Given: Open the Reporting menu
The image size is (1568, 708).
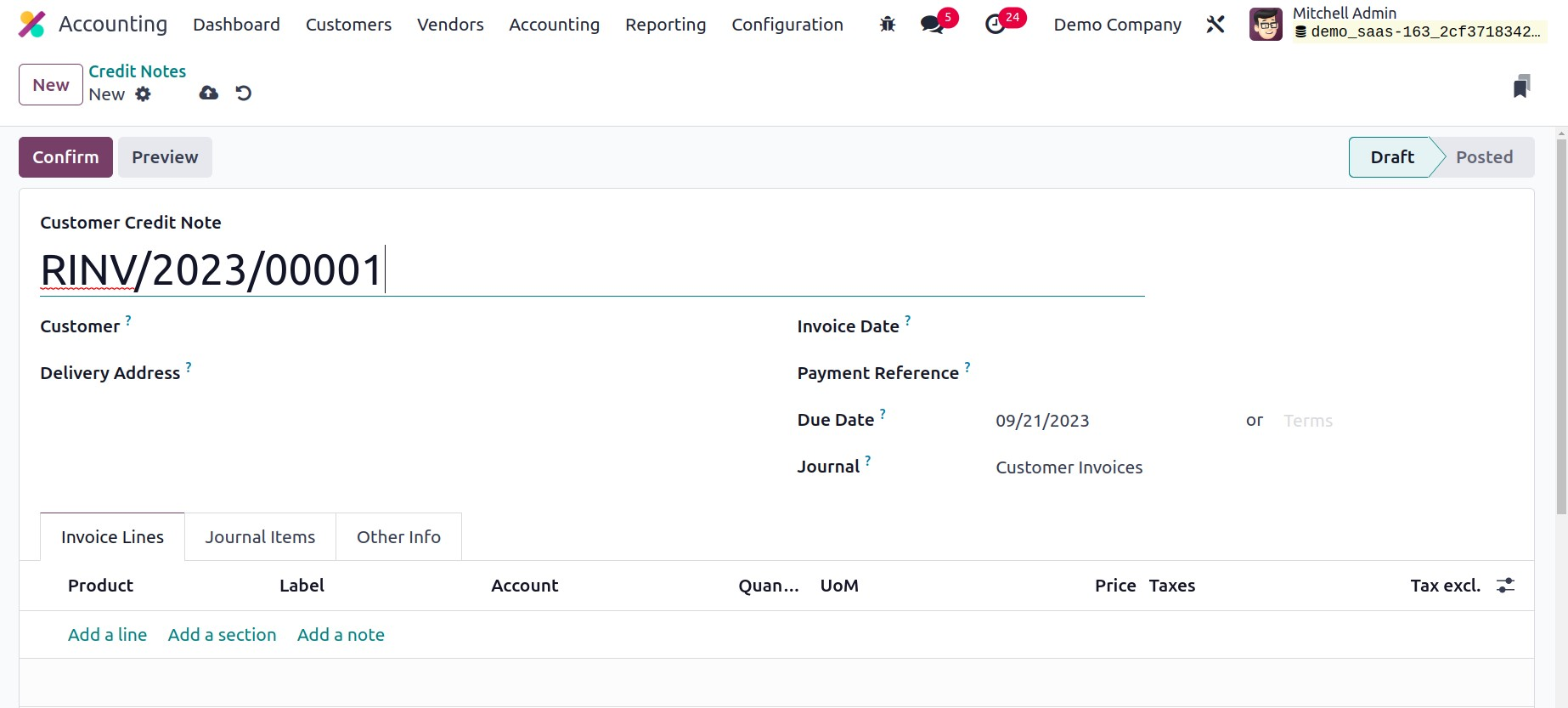Looking at the screenshot, I should point(665,25).
